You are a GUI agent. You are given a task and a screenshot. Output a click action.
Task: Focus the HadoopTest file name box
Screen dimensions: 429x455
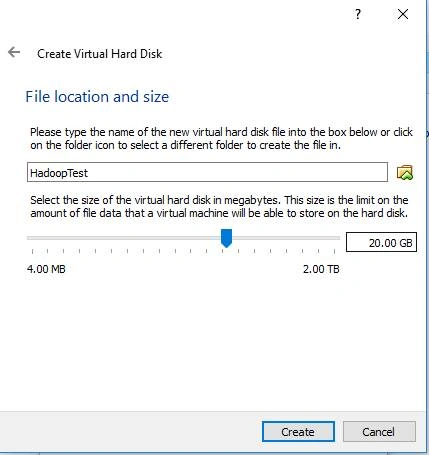207,172
